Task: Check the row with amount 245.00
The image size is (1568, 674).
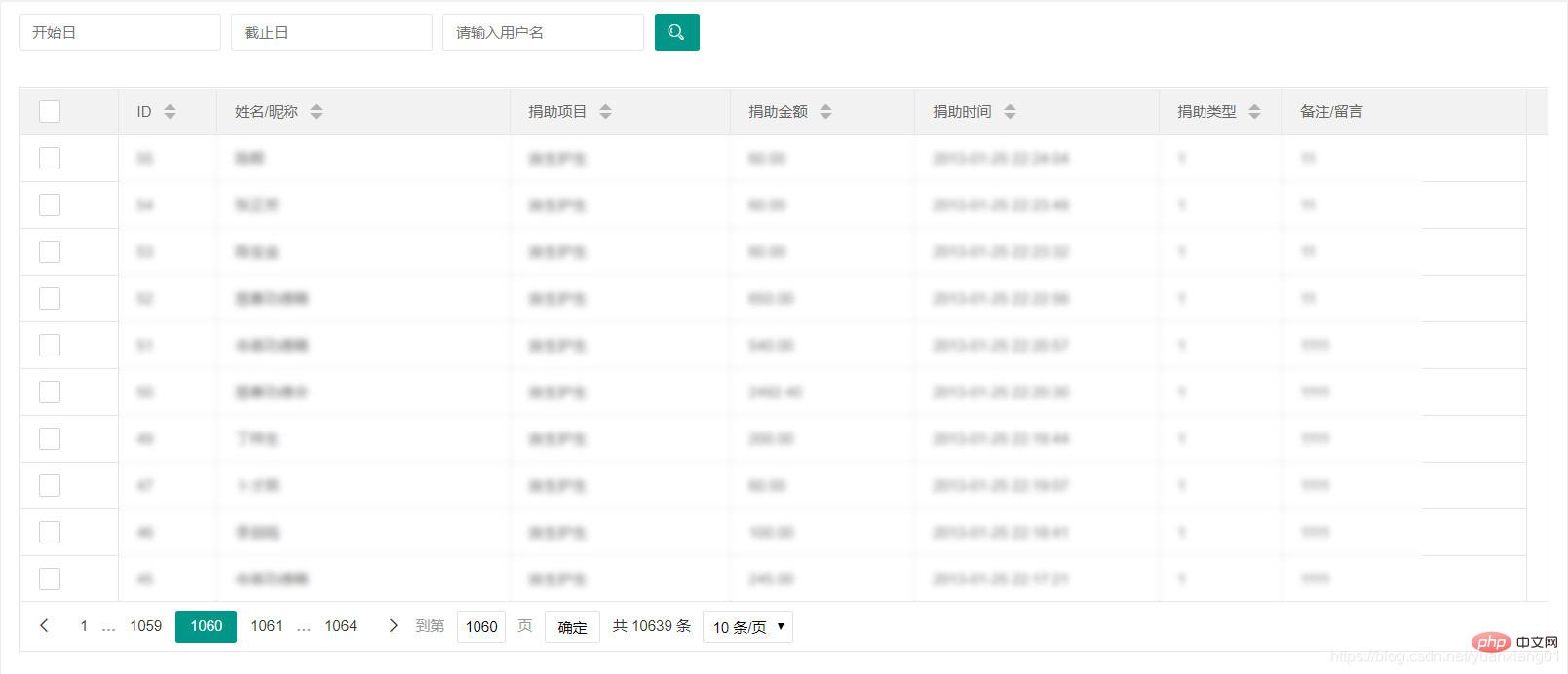Action: [x=50, y=580]
